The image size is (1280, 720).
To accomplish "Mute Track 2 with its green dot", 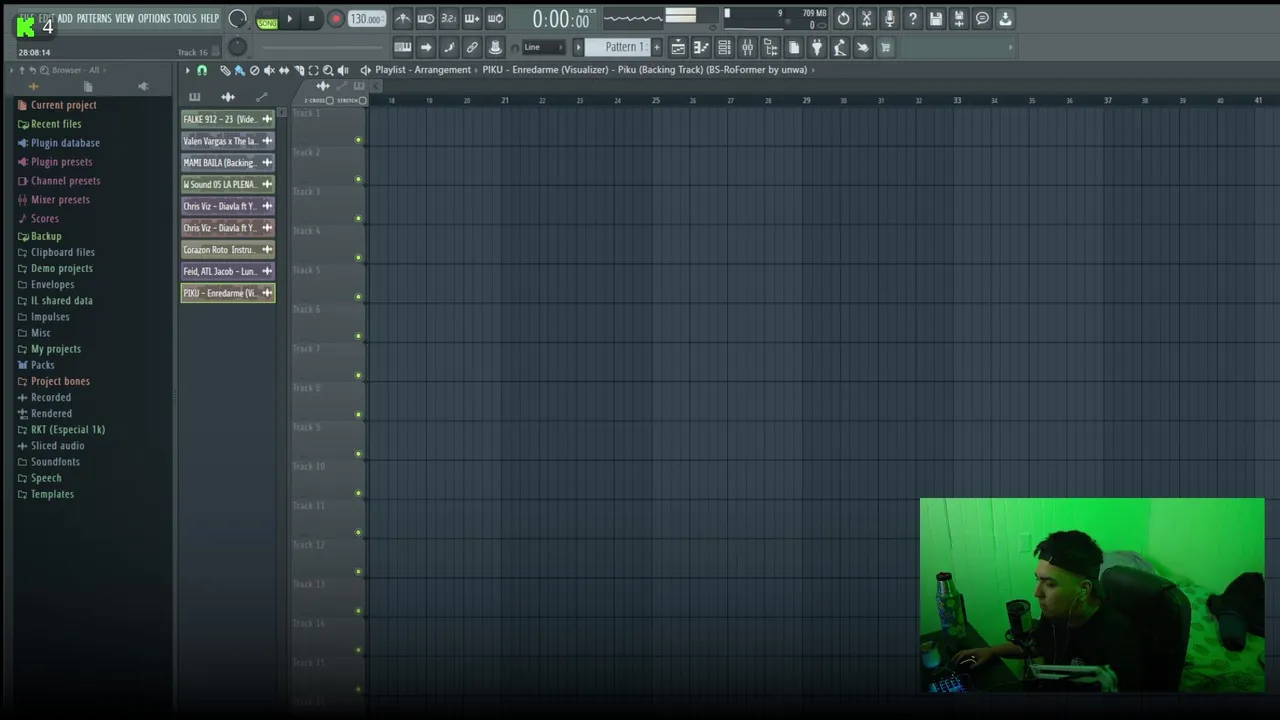I will tap(358, 179).
